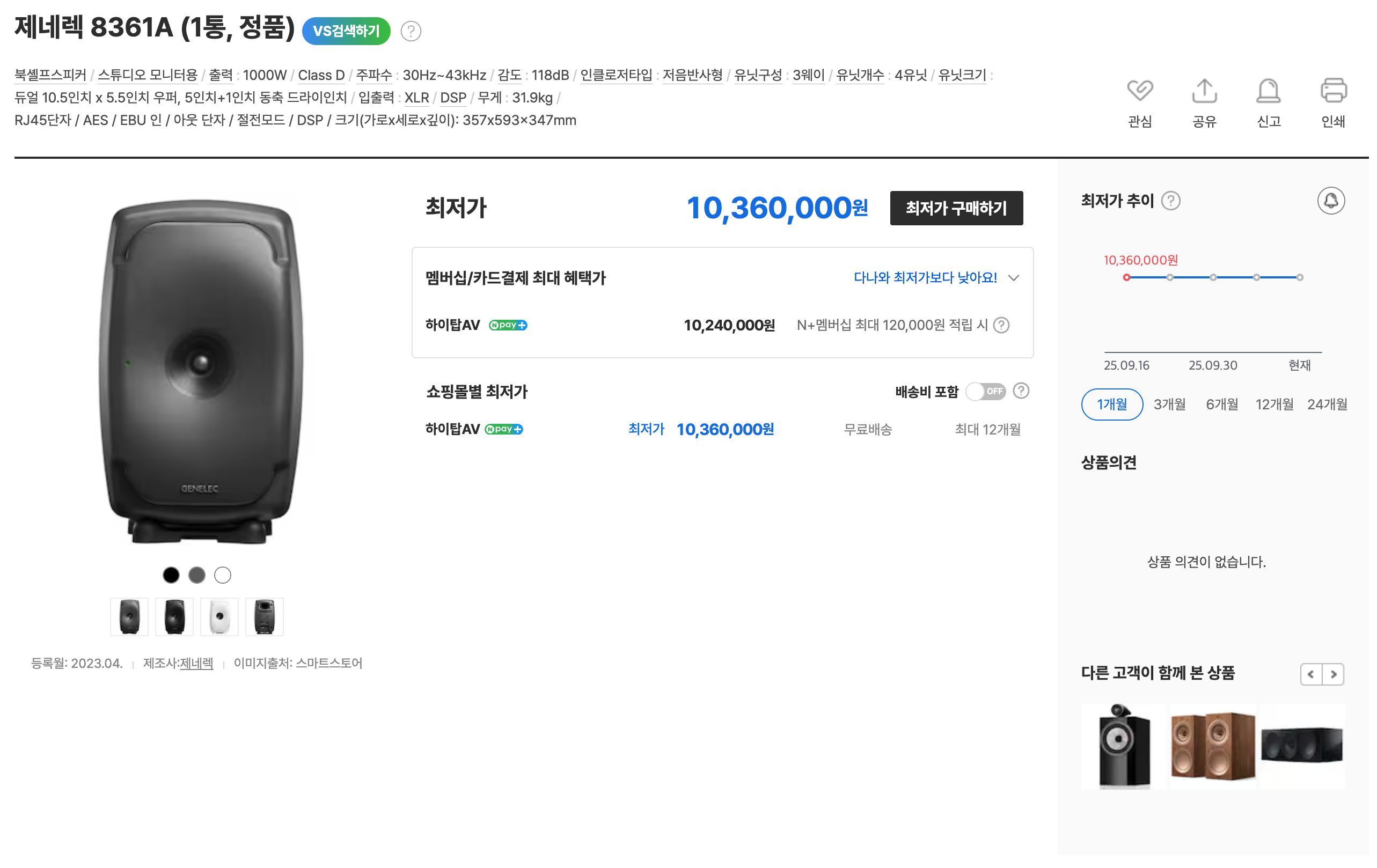
Task: Click the help icon beside N+멤버십 적립
Action: 1001,325
